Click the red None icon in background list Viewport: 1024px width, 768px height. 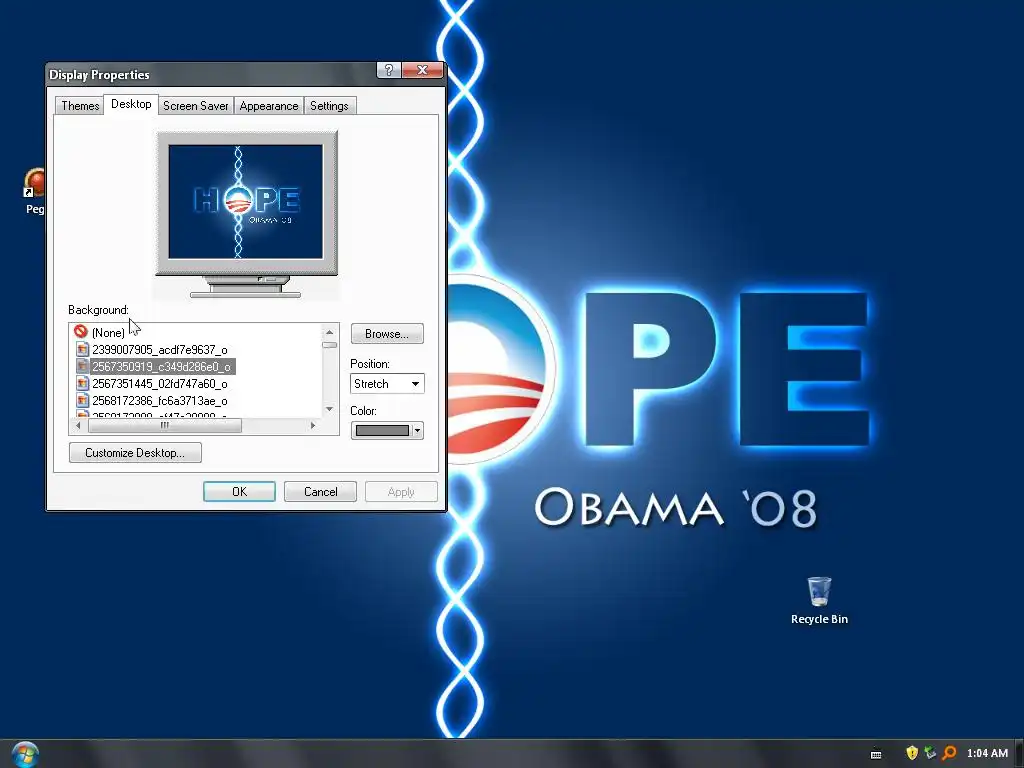pyautogui.click(x=81, y=332)
